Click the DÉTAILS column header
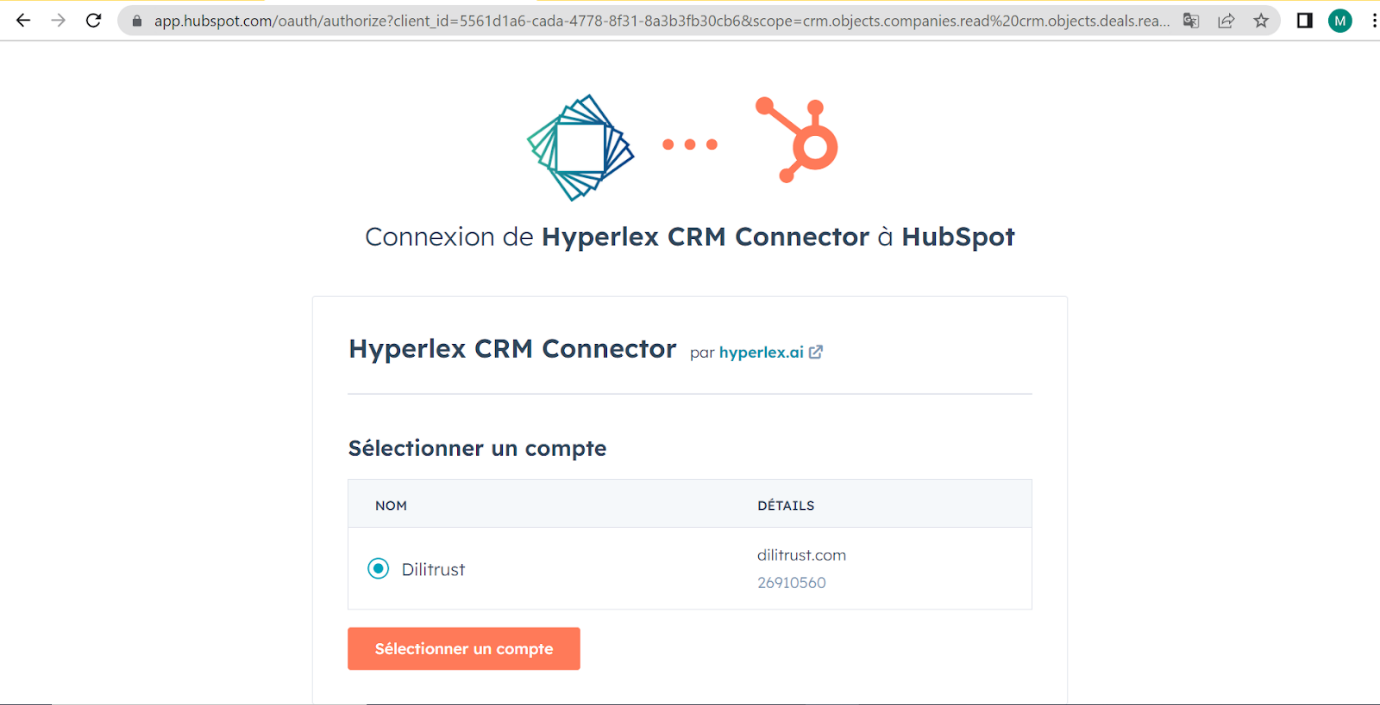Viewport: 1380px width, 705px height. (x=786, y=506)
